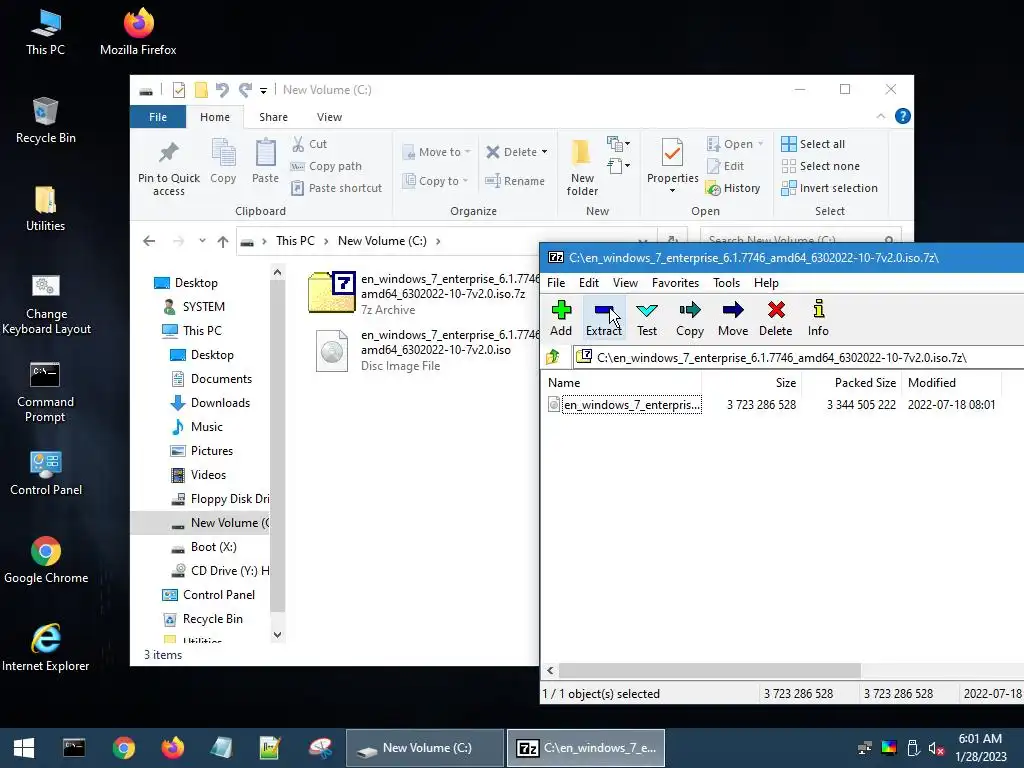
Task: Open Info in 7-Zip toolbar
Action: click(818, 319)
